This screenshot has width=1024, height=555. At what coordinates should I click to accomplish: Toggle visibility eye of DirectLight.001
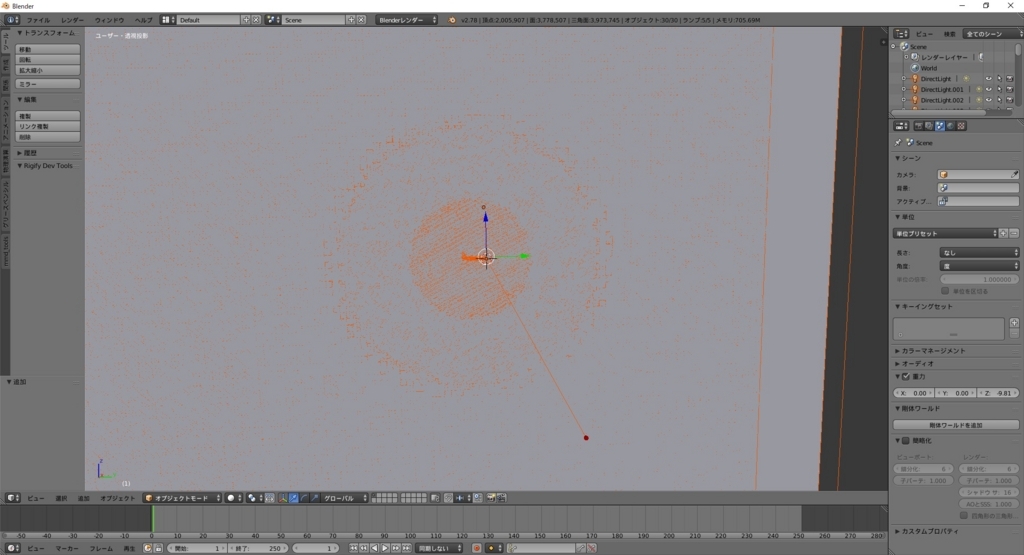pos(988,89)
